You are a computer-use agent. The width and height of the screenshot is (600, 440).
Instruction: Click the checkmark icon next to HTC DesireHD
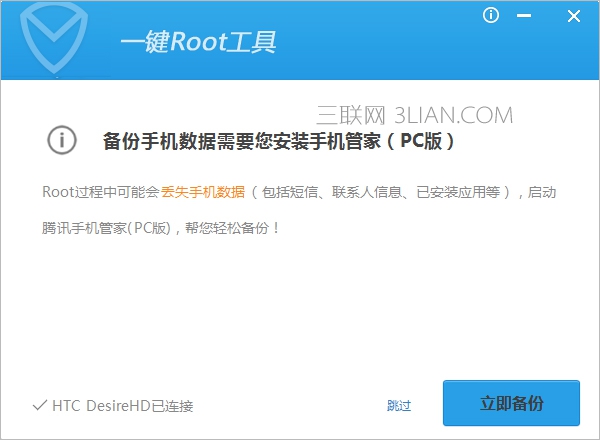(x=40, y=405)
